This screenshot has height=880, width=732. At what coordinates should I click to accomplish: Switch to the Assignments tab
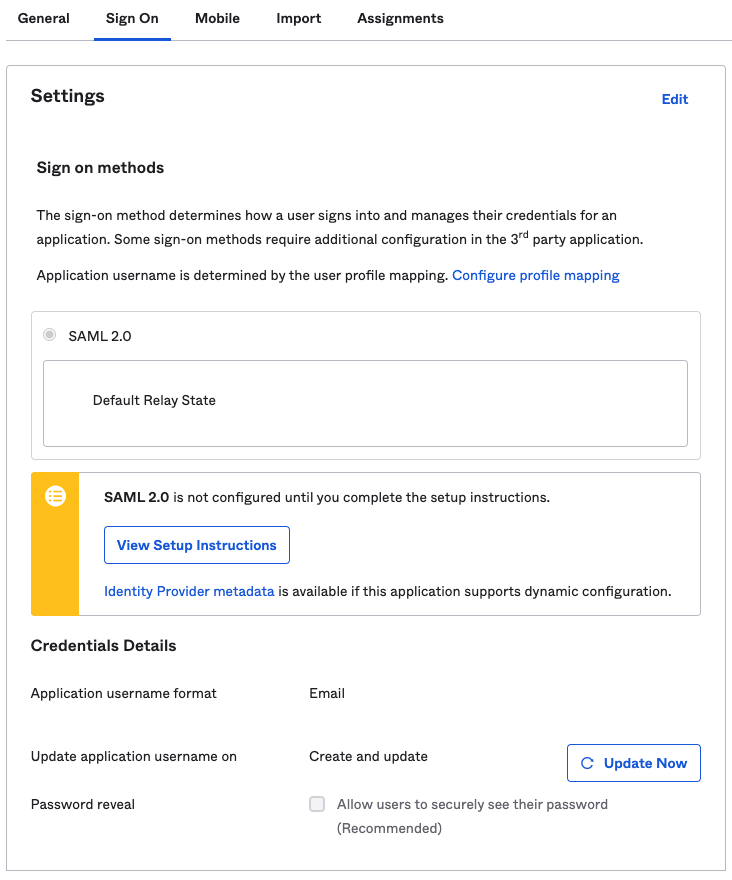click(x=400, y=18)
